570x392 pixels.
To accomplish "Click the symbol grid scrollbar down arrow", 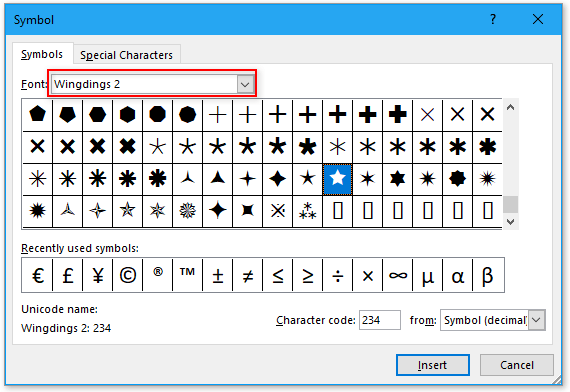I will pyautogui.click(x=510, y=222).
